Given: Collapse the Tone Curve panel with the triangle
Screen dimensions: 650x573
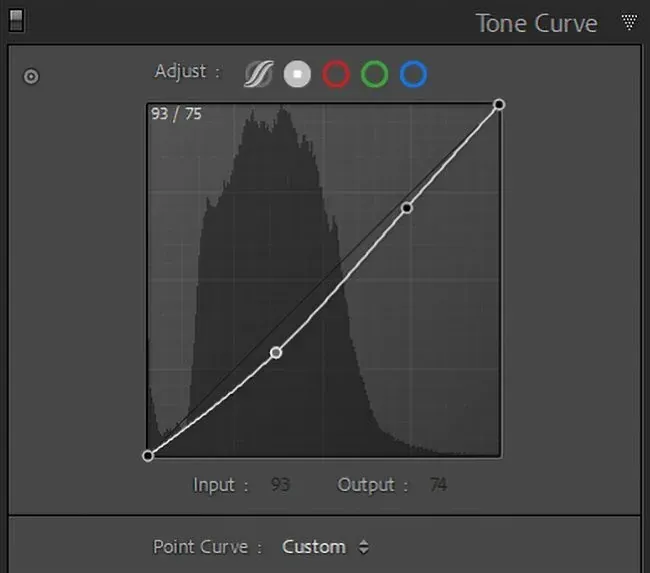Looking at the screenshot, I should coord(629,21).
